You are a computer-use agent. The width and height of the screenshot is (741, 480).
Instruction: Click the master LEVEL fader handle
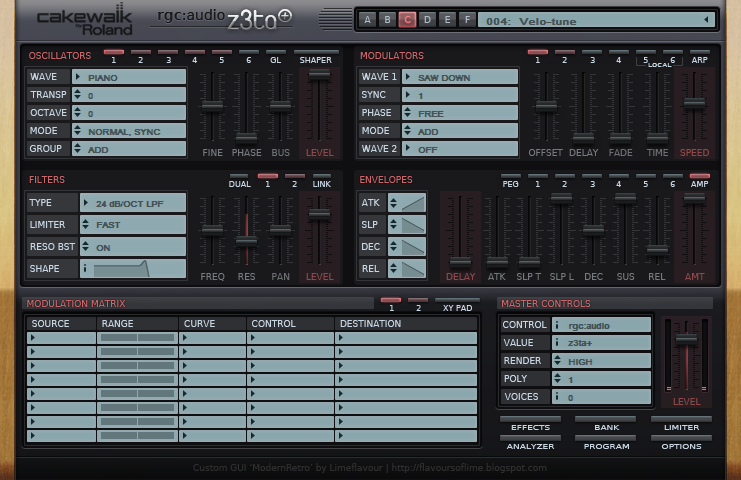point(686,339)
